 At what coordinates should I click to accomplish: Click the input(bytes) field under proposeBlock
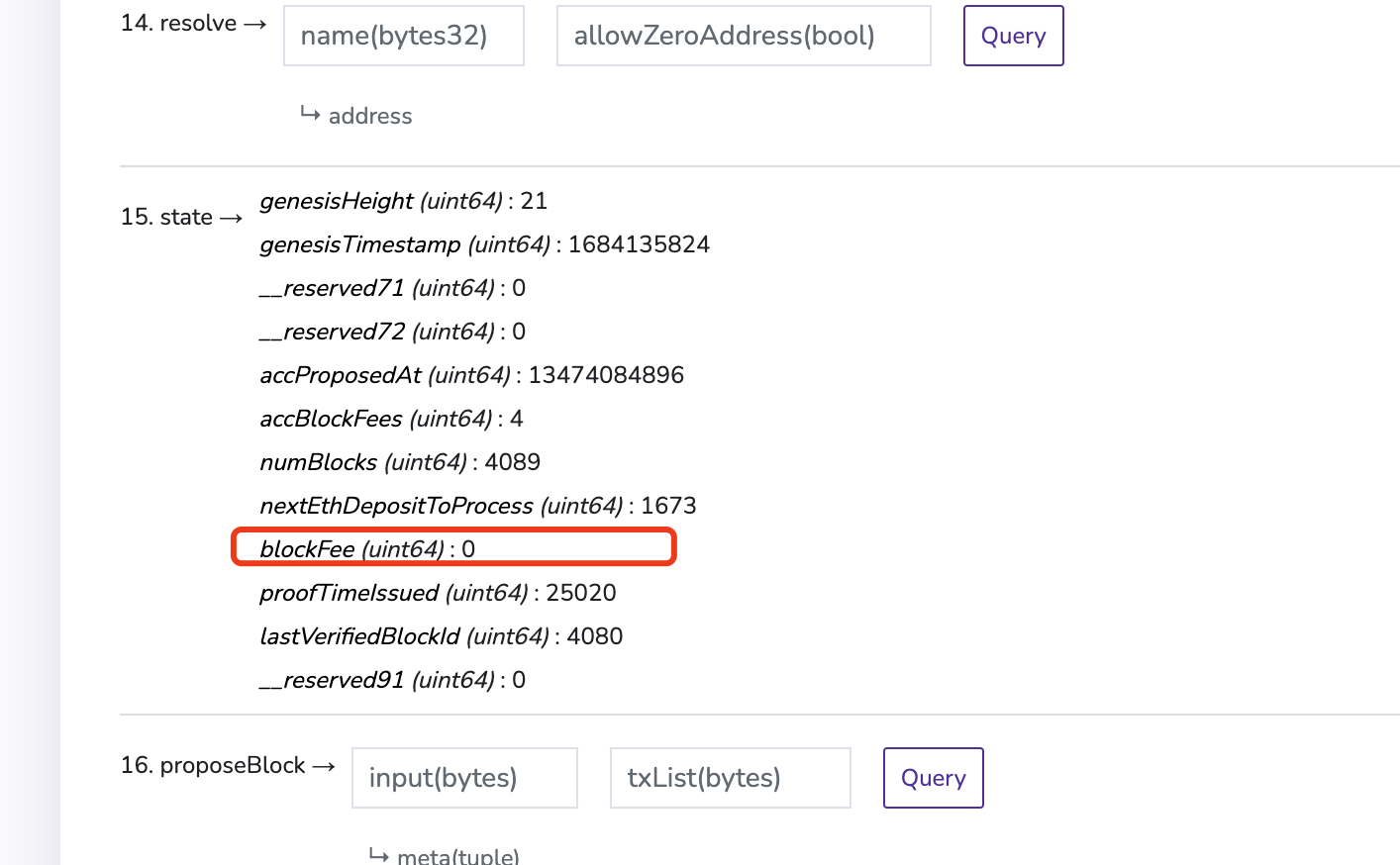click(463, 778)
